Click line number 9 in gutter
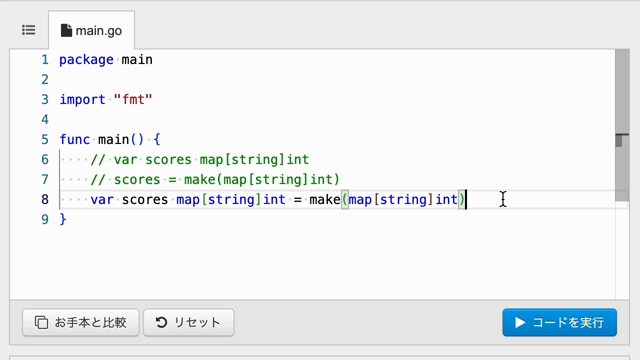Image resolution: width=640 pixels, height=360 pixels. pyautogui.click(x=45, y=220)
